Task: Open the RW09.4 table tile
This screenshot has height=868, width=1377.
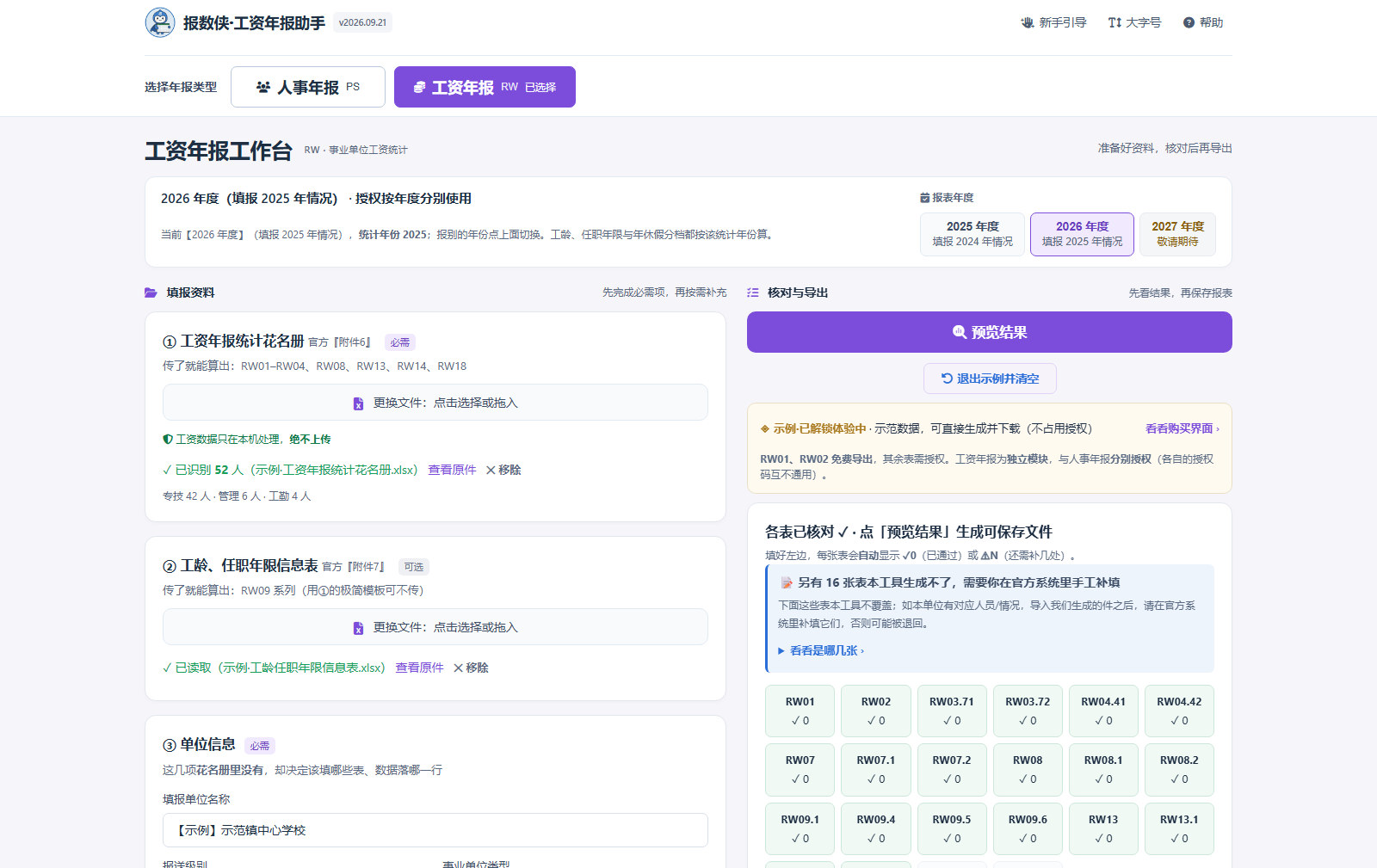Action: 876,828
